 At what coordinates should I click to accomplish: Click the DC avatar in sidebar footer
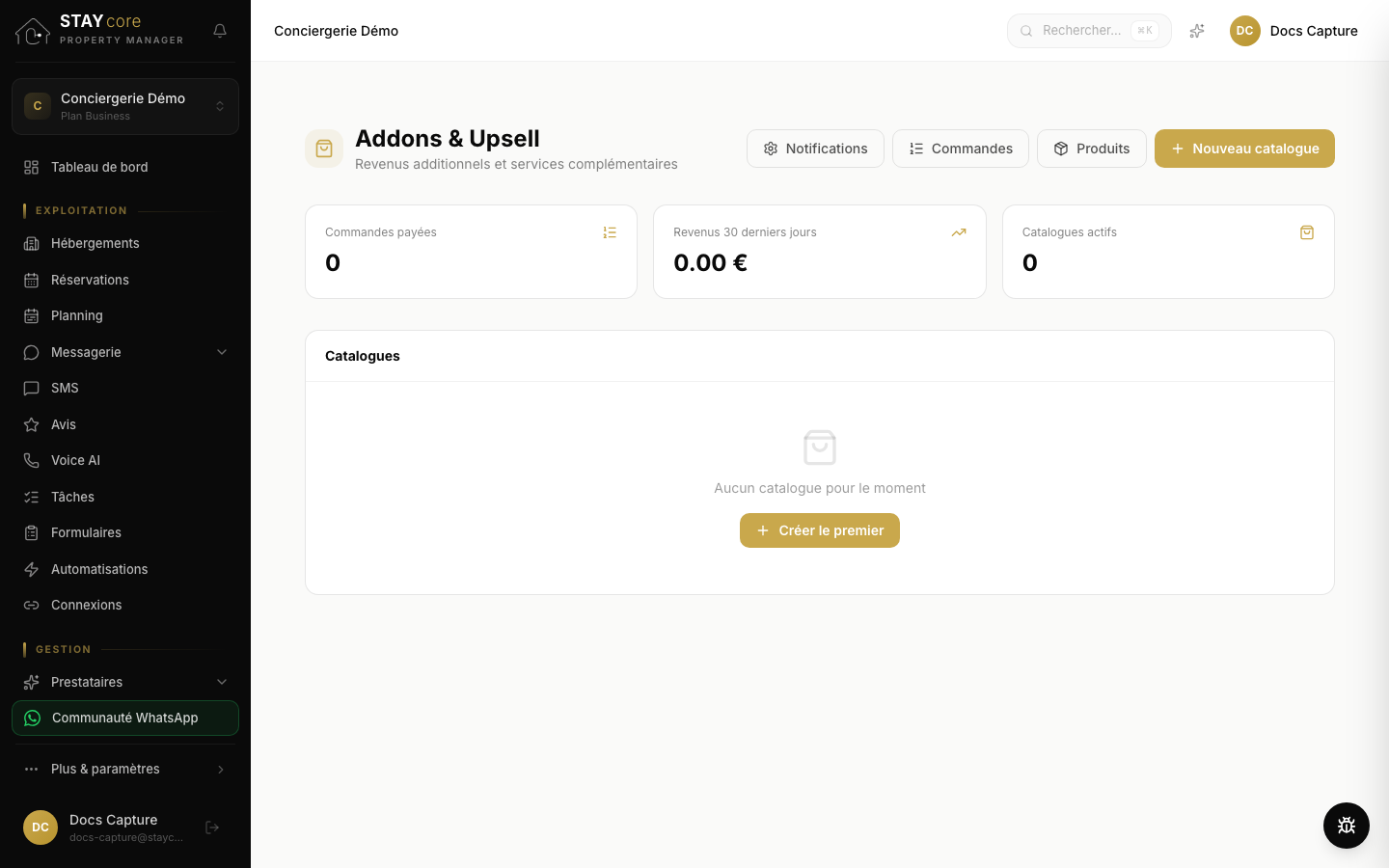pyautogui.click(x=41, y=827)
